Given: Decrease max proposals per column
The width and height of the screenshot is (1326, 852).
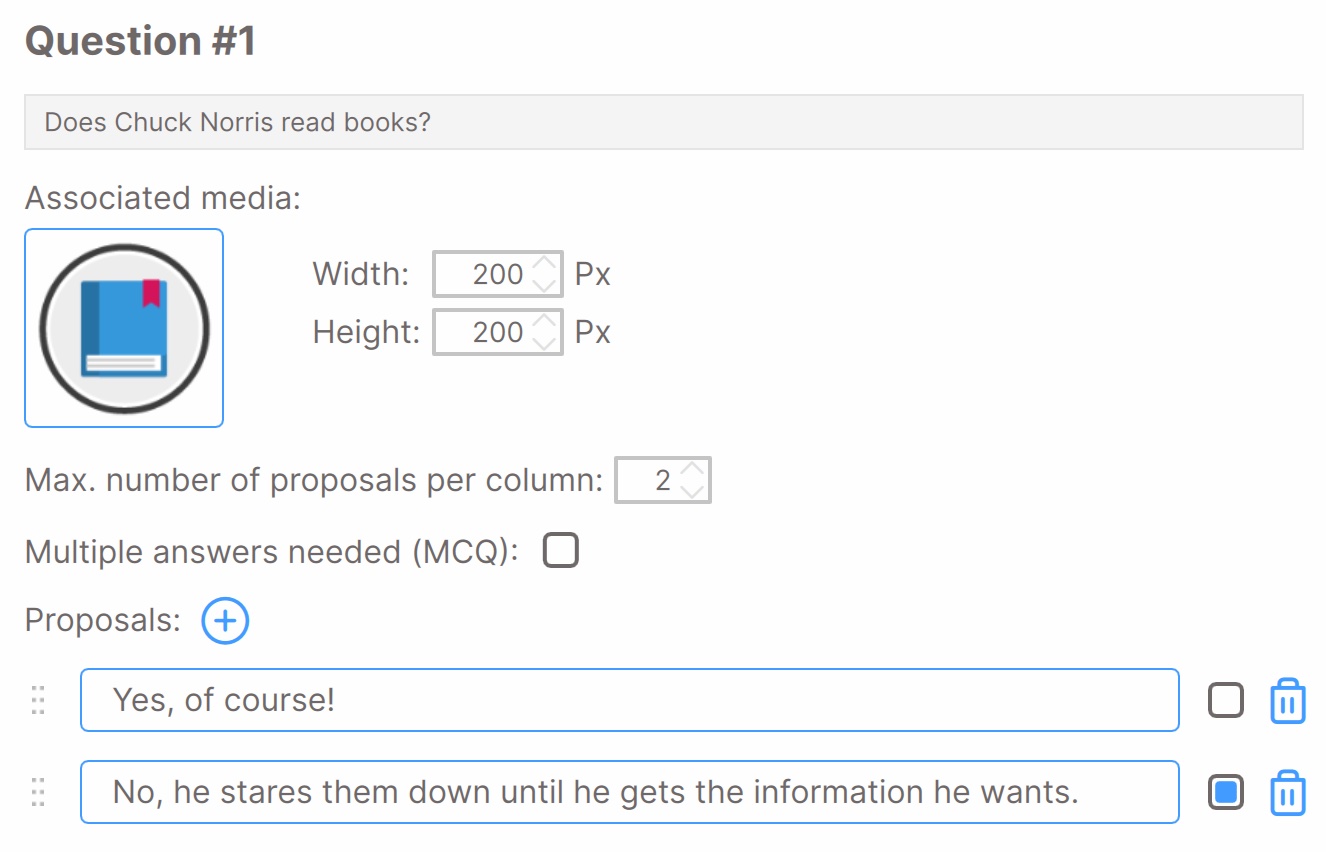Looking at the screenshot, I should pos(692,490).
